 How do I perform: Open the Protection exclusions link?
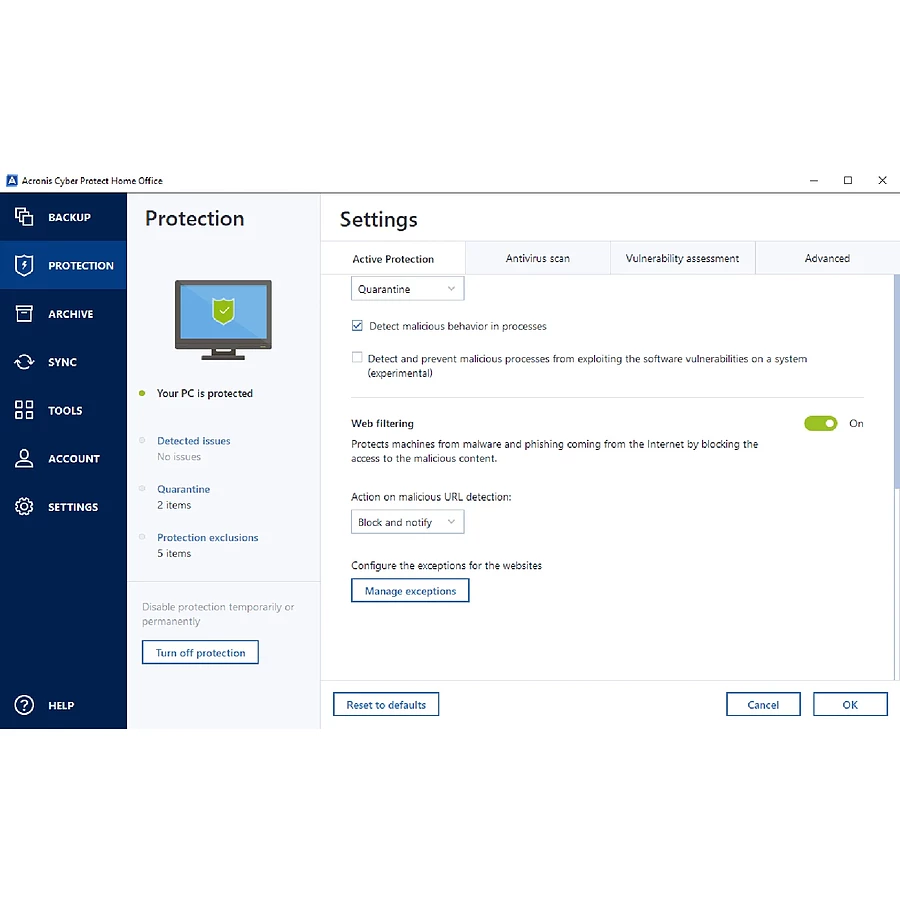[x=208, y=537]
